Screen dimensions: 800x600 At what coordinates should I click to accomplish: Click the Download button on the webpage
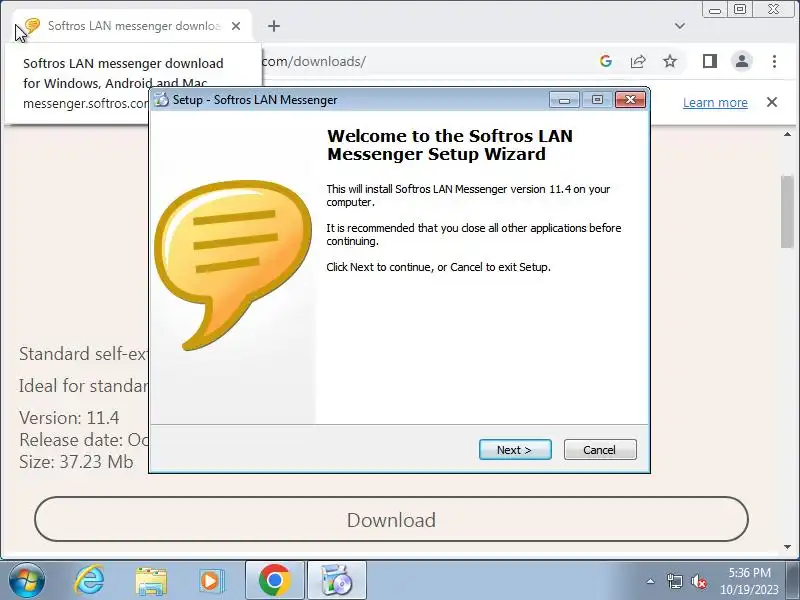[x=391, y=519]
